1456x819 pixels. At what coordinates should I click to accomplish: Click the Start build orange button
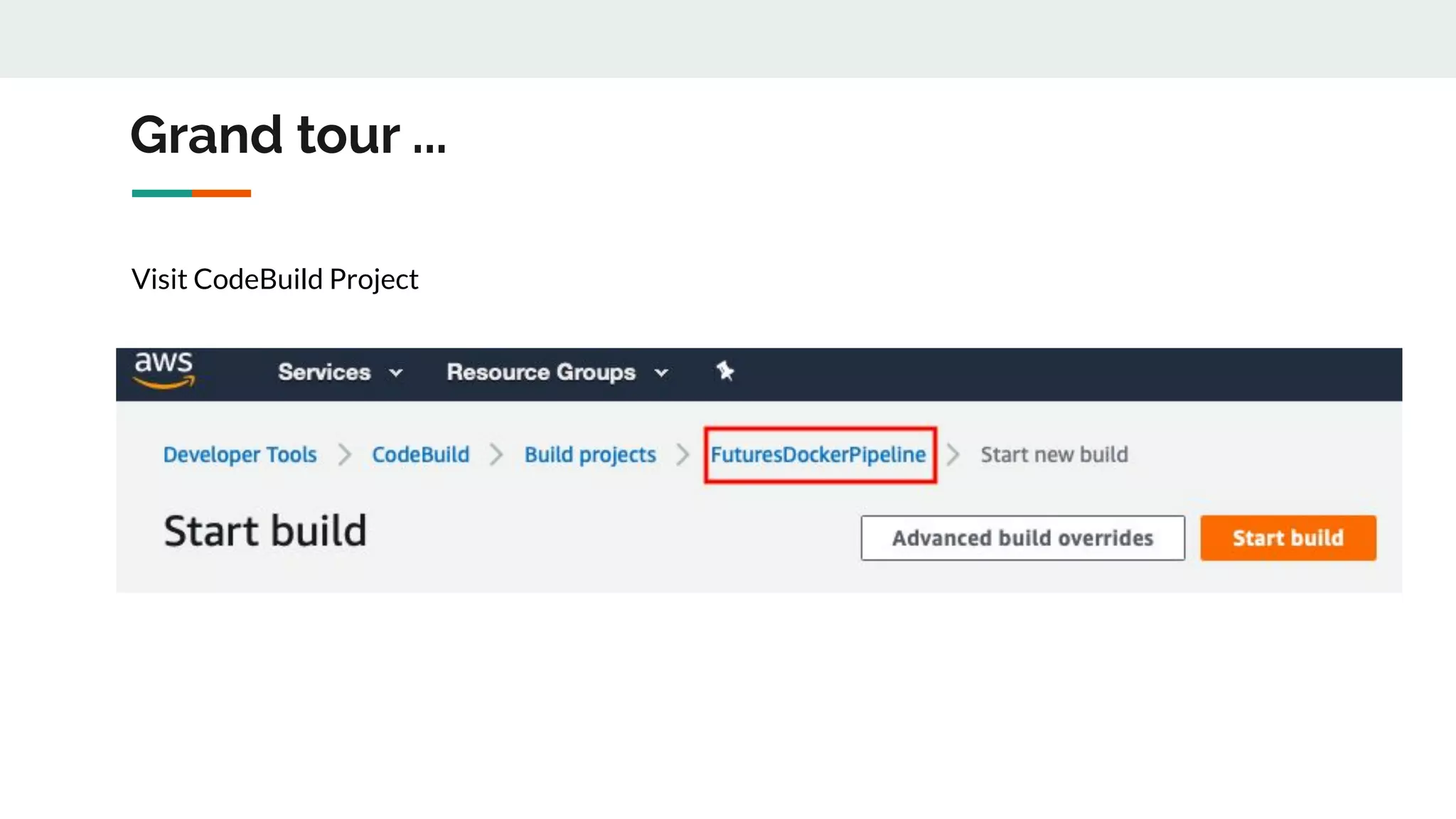point(1288,538)
